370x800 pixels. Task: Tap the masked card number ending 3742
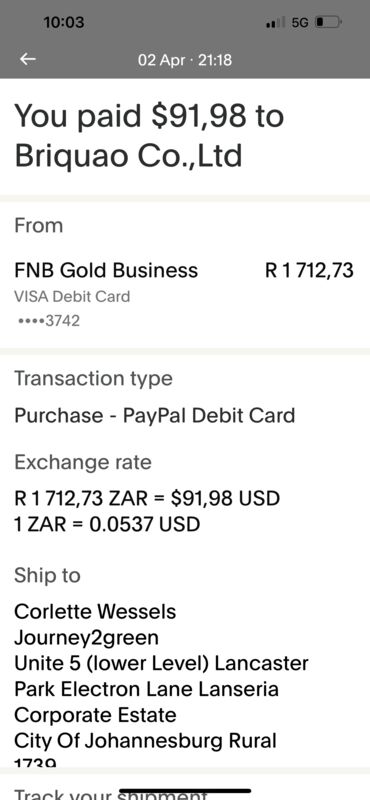(49, 321)
